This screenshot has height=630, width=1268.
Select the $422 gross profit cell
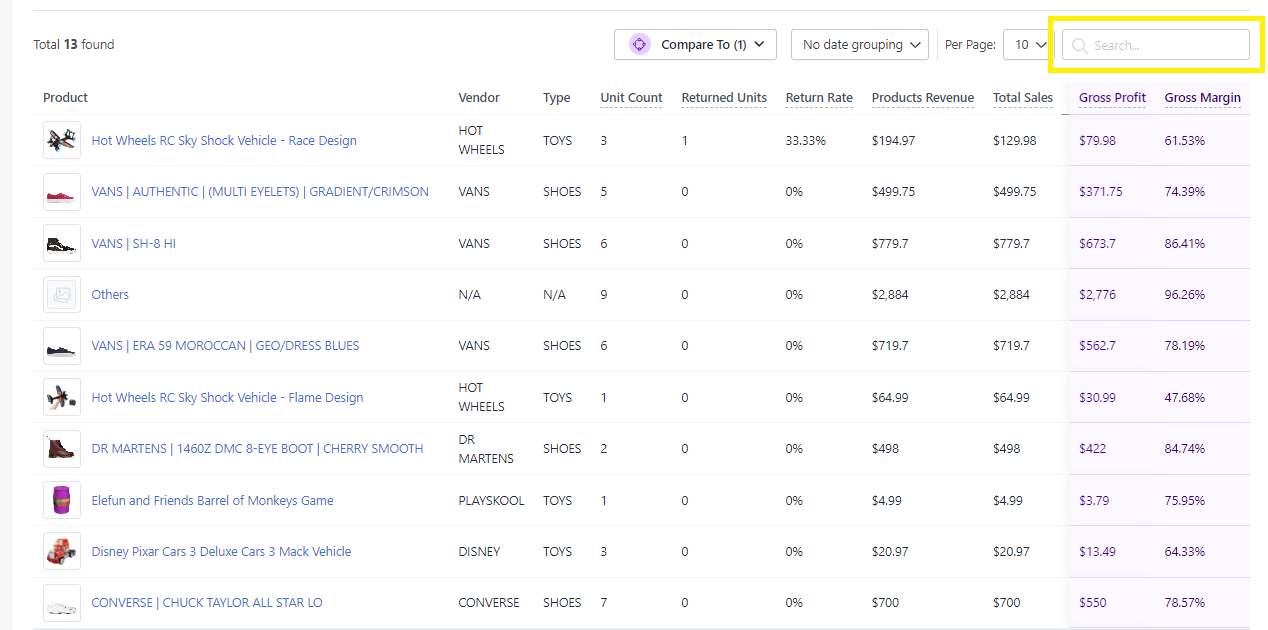(x=1093, y=449)
